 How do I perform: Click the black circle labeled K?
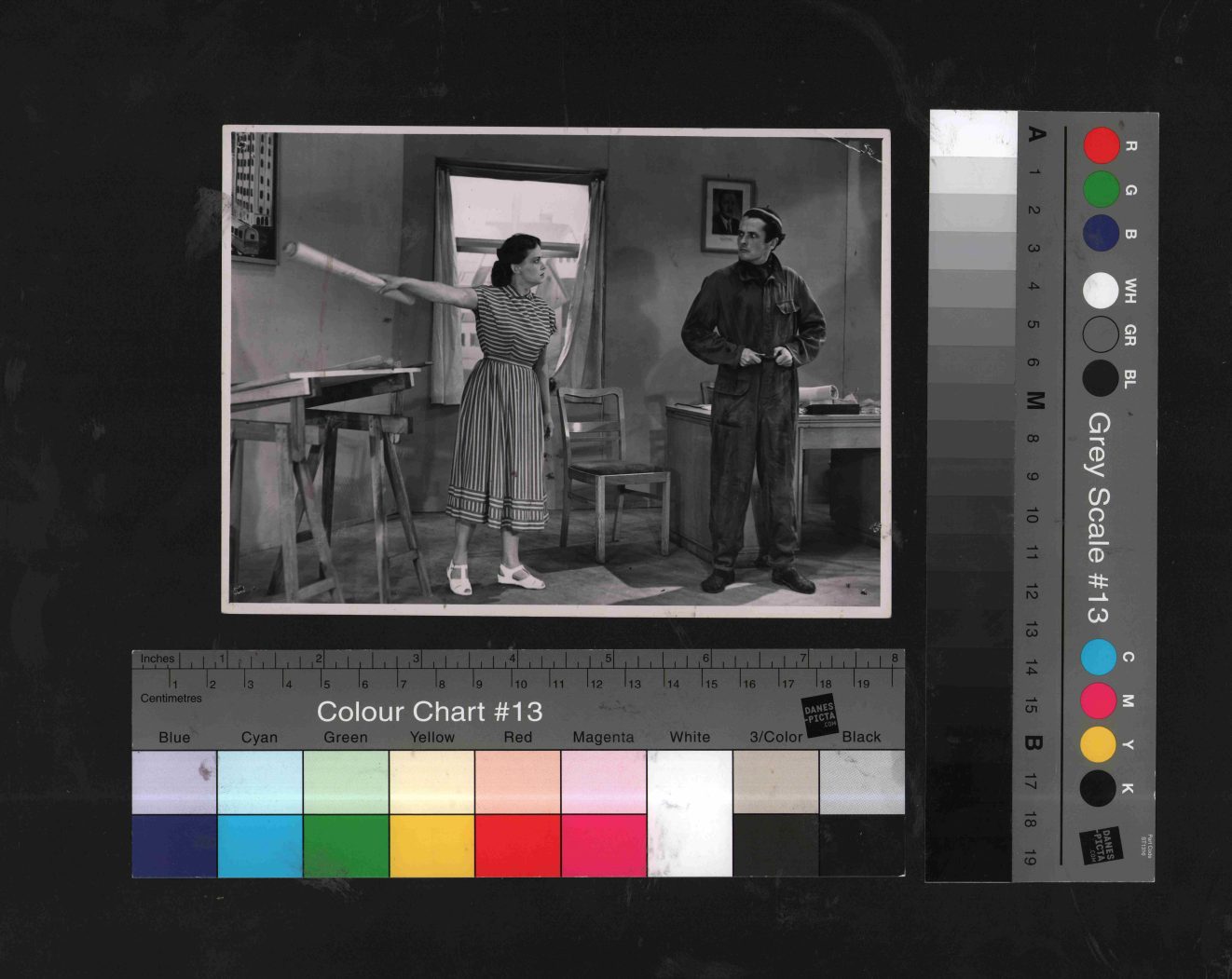(x=1099, y=788)
